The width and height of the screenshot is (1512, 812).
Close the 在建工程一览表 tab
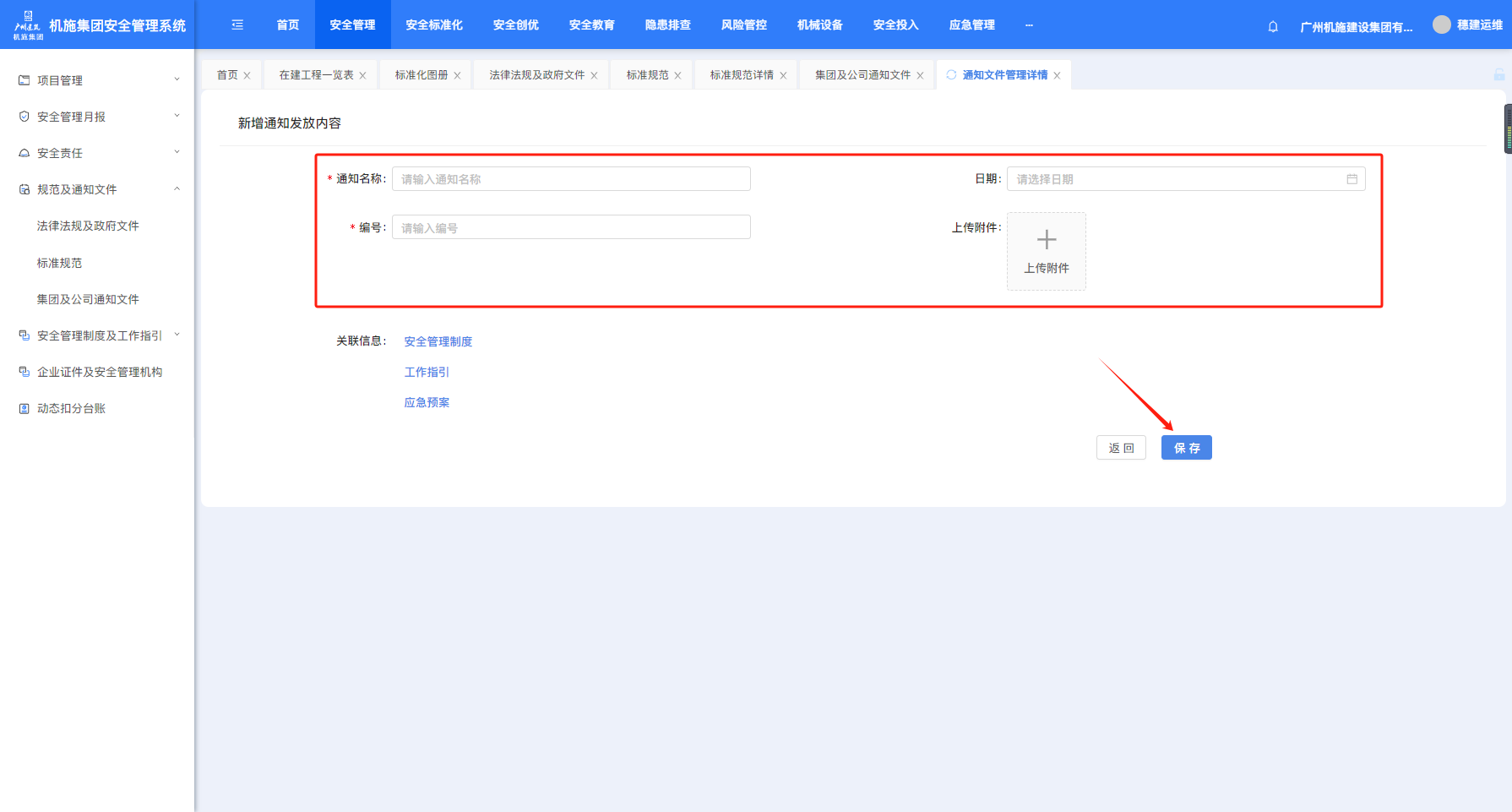[x=363, y=76]
